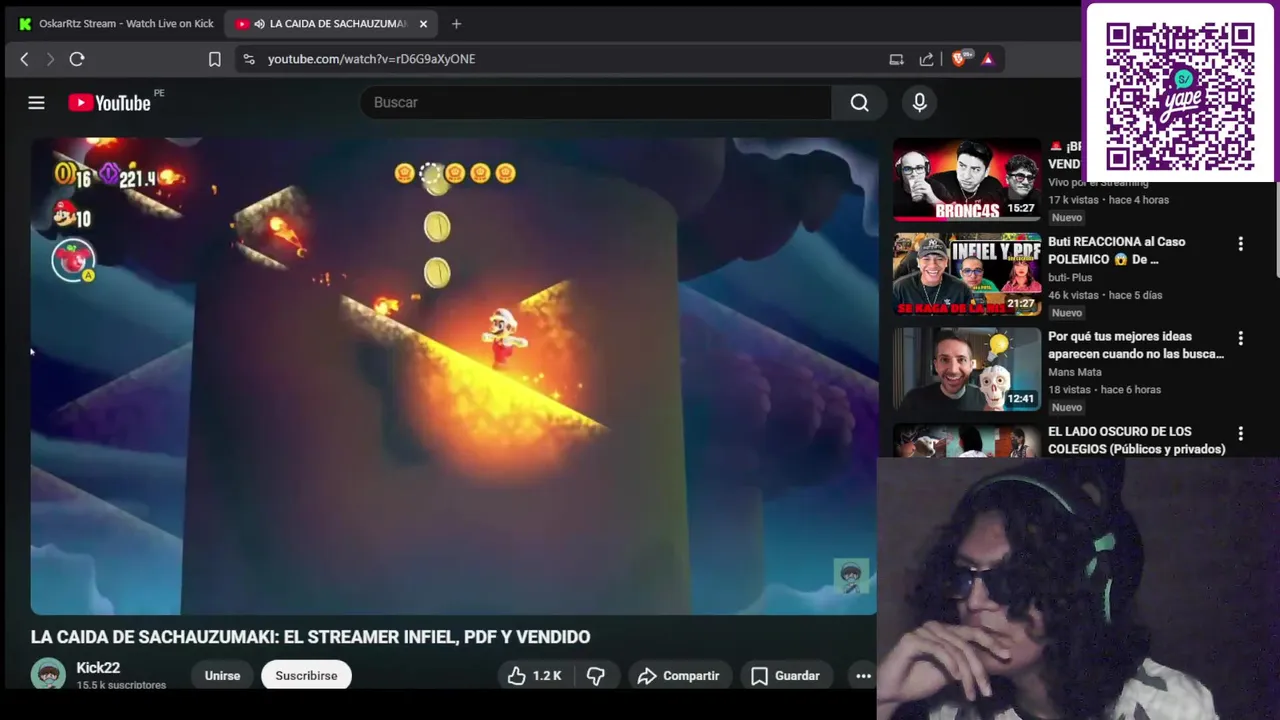Close the LA CAIDA DE SACHAUZUMAKI tab

coord(423,23)
